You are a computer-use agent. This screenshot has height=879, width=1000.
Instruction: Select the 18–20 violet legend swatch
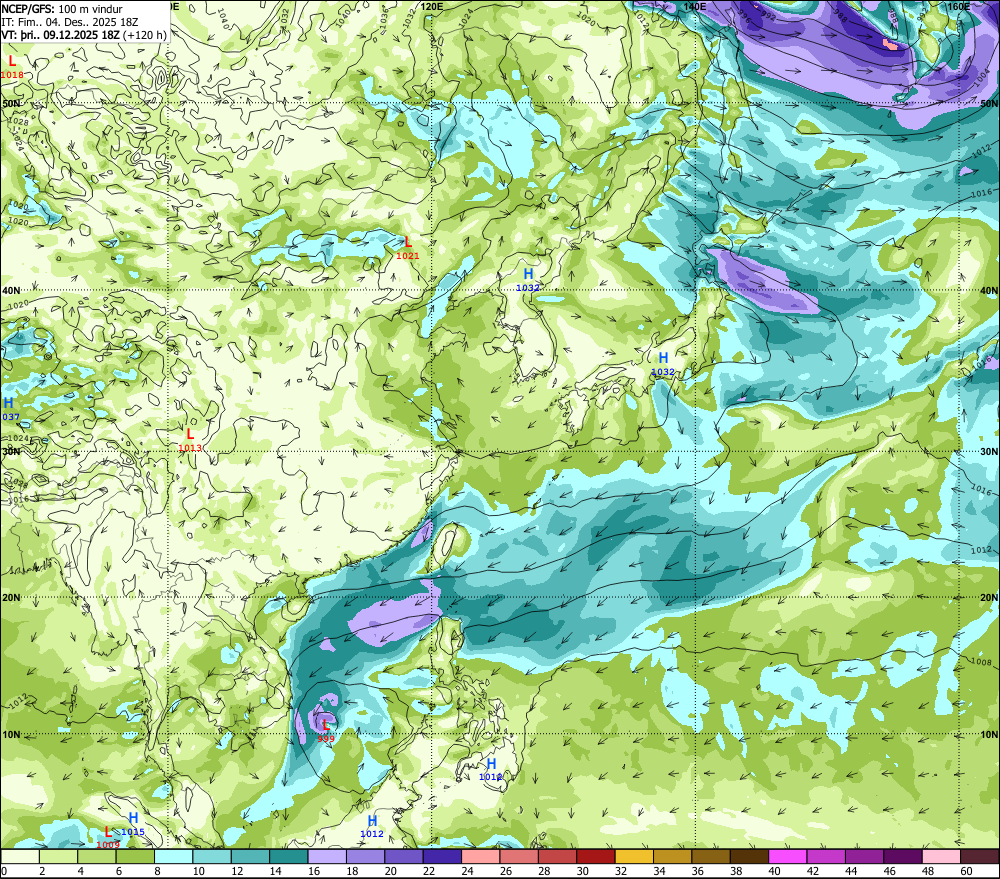pos(365,856)
